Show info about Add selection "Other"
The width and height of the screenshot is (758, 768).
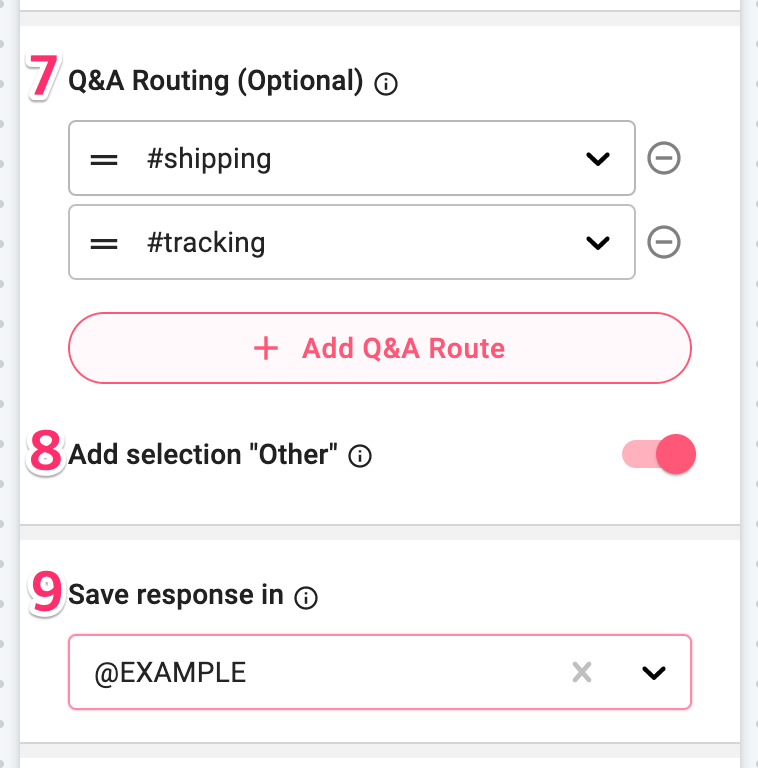tap(360, 456)
